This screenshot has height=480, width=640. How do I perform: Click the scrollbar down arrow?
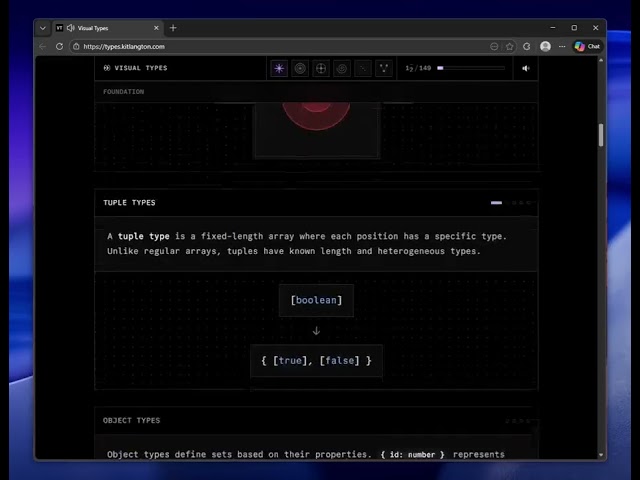tap(601, 455)
